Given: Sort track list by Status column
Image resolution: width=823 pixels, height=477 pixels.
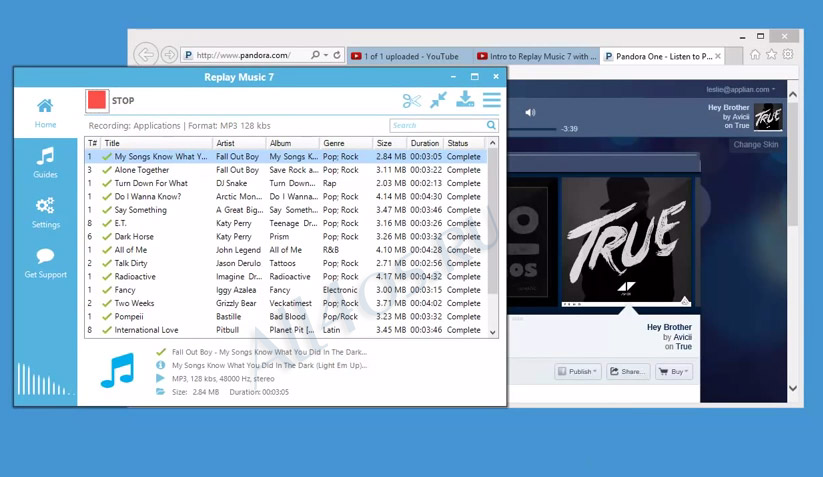Looking at the screenshot, I should (x=465, y=143).
